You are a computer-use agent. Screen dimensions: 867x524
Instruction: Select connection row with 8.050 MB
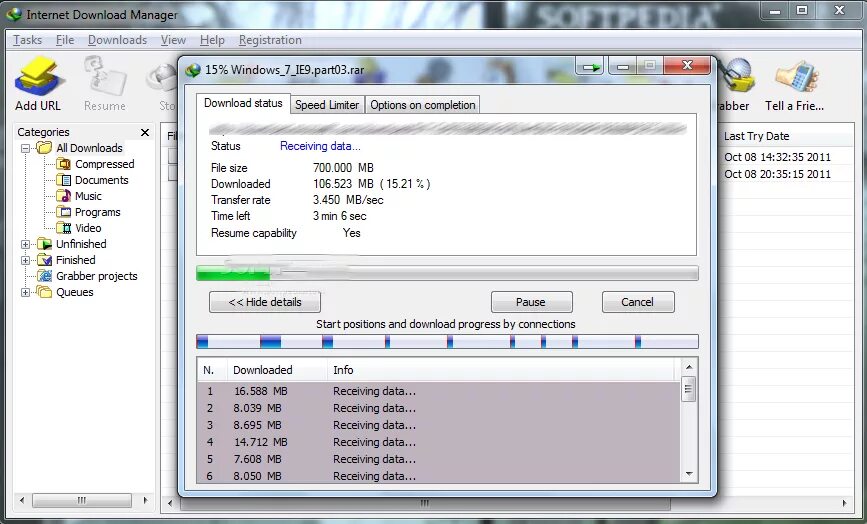[x=438, y=476]
